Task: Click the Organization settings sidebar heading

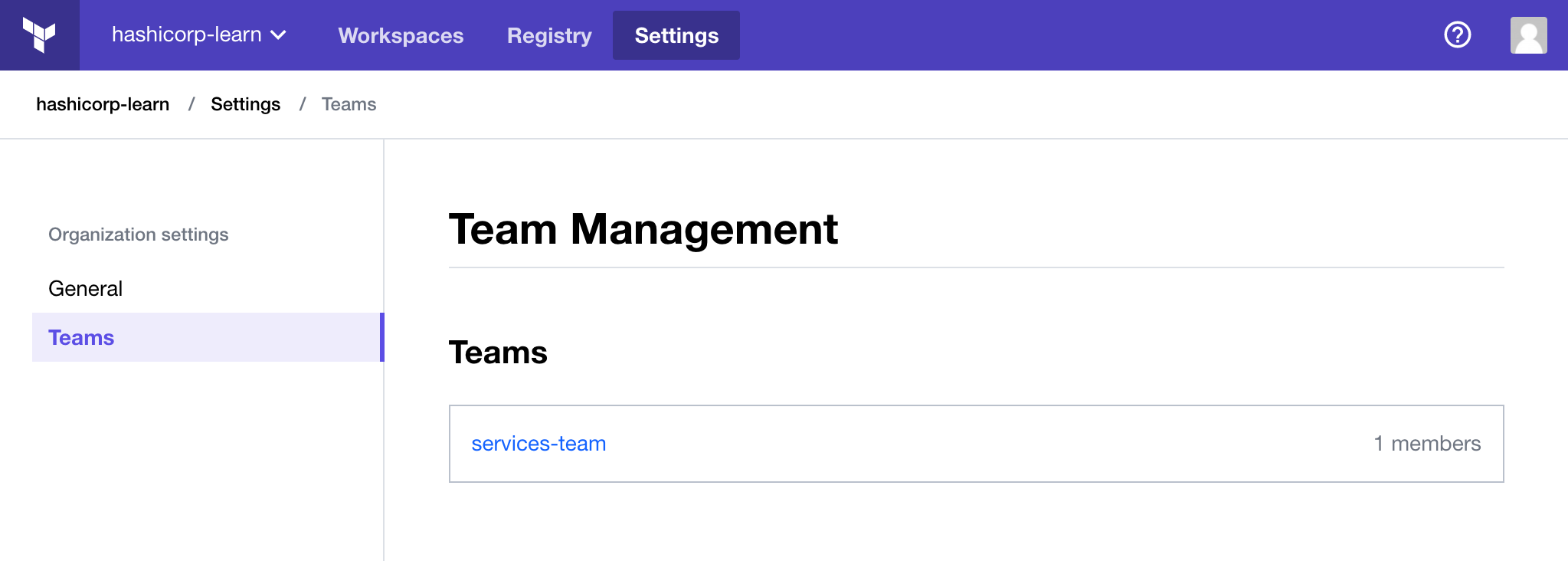Action: coord(139,235)
